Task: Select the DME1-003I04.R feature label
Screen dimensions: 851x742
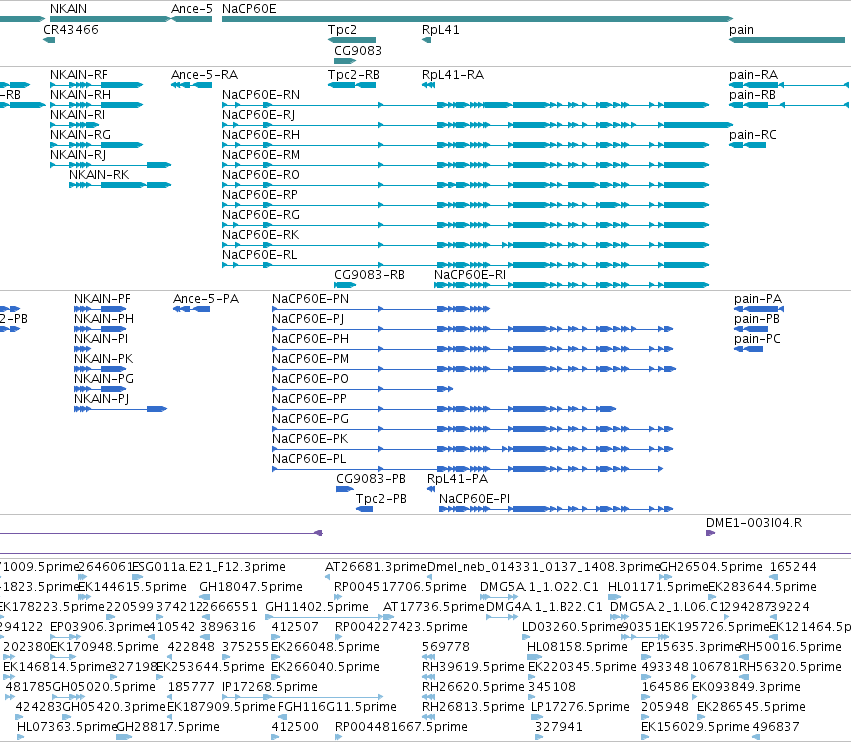Action: point(754,523)
